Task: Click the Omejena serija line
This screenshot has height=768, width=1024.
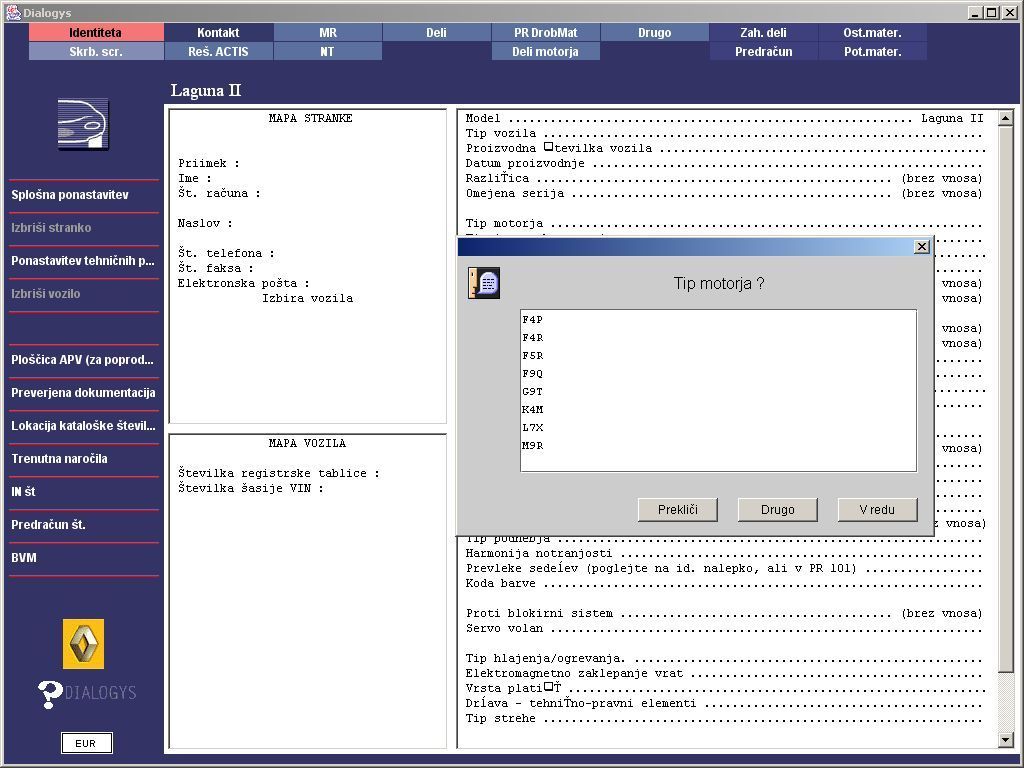Action: pyautogui.click(x=724, y=193)
